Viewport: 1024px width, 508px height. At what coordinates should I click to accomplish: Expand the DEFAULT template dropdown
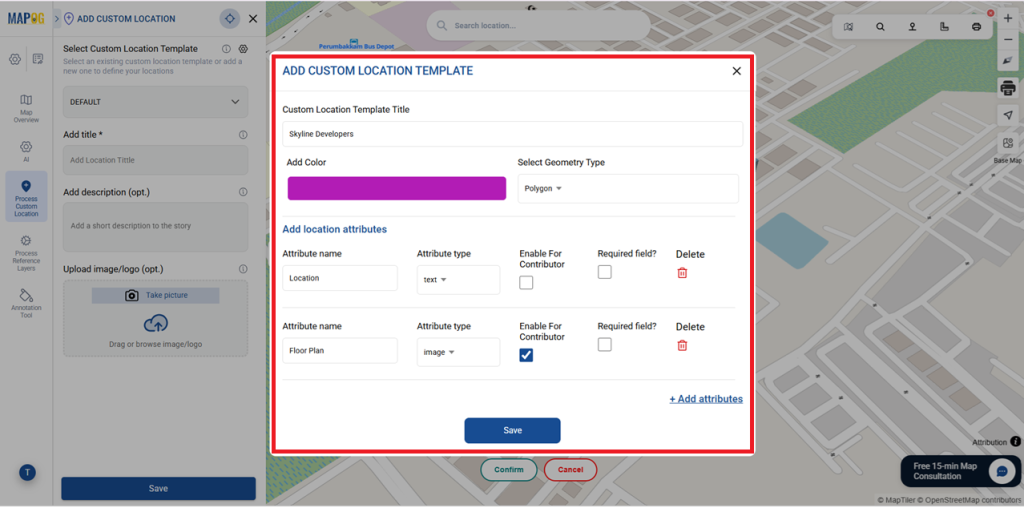[x=155, y=102]
